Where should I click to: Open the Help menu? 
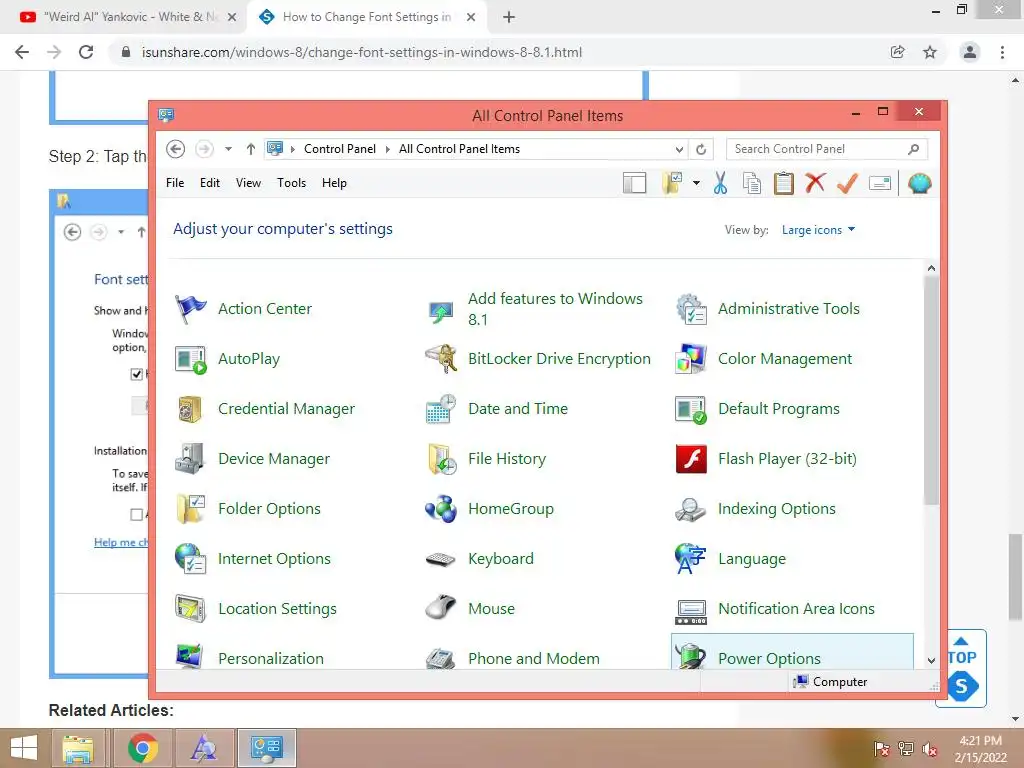pyautogui.click(x=334, y=183)
